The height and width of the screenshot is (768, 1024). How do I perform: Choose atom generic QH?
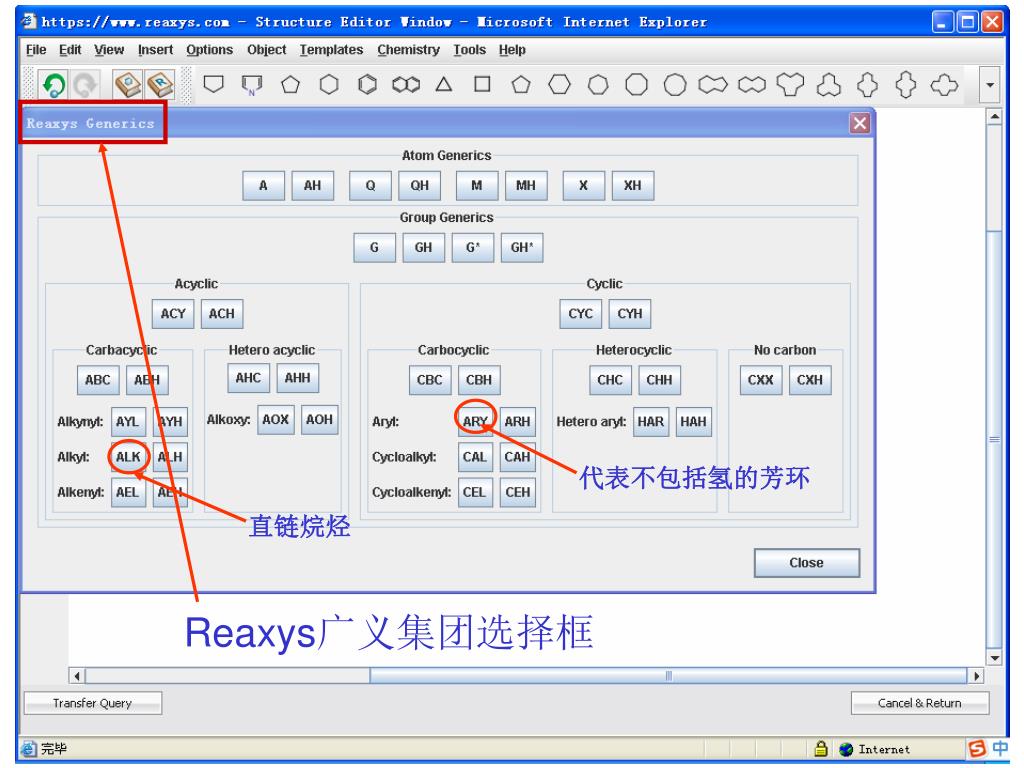(x=420, y=185)
